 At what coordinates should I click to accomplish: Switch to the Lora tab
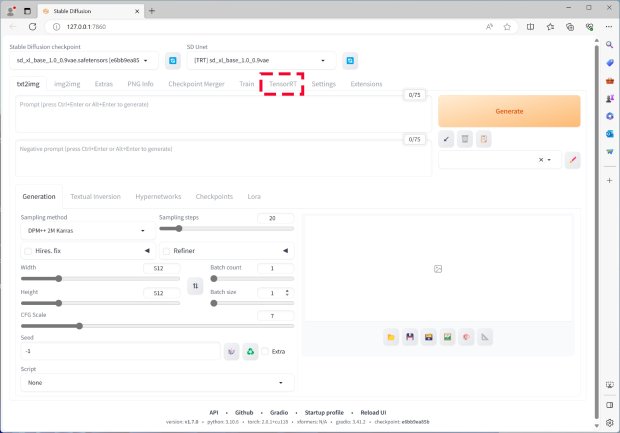pos(254,197)
